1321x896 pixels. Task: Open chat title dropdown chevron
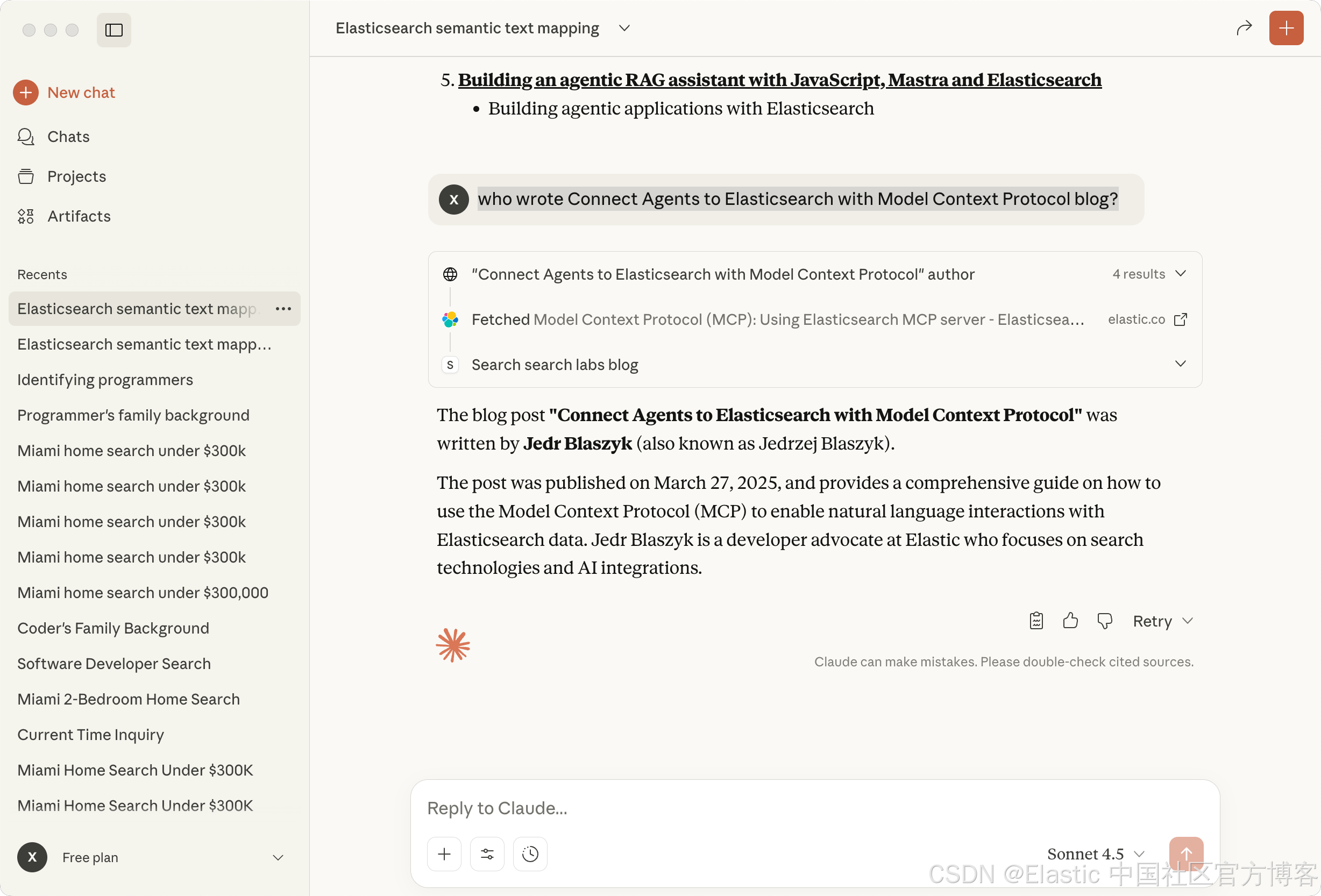coord(624,28)
